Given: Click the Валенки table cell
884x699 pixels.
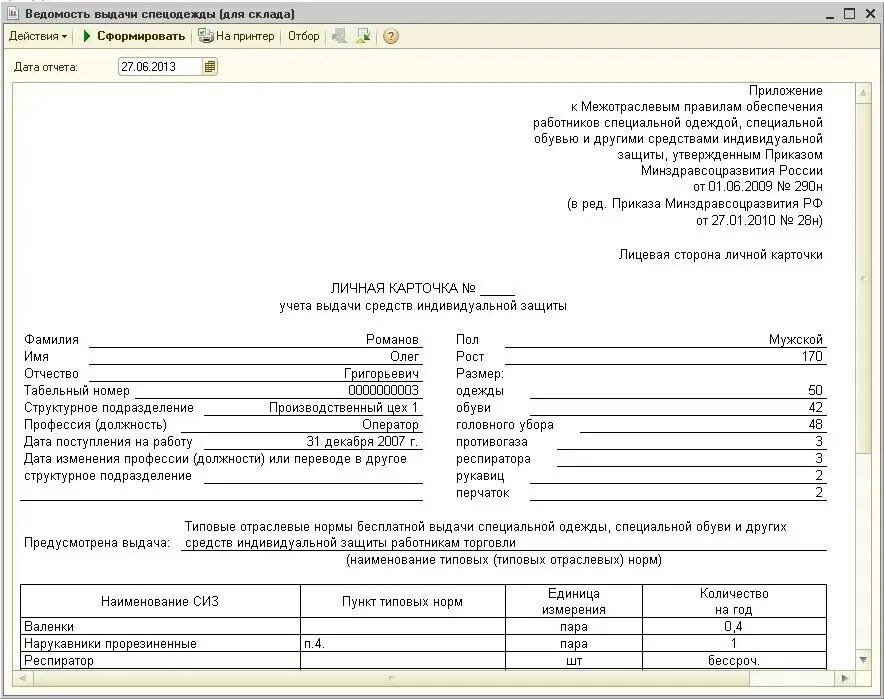Looking at the screenshot, I should coord(160,626).
